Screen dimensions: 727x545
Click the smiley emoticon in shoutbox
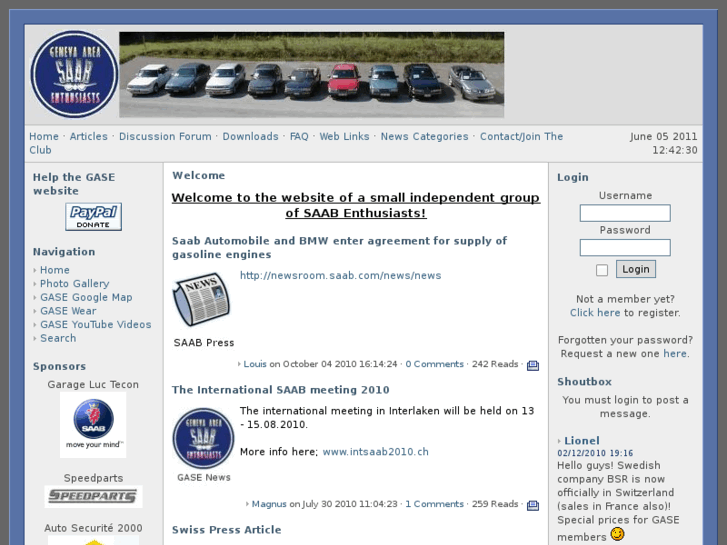point(617,534)
